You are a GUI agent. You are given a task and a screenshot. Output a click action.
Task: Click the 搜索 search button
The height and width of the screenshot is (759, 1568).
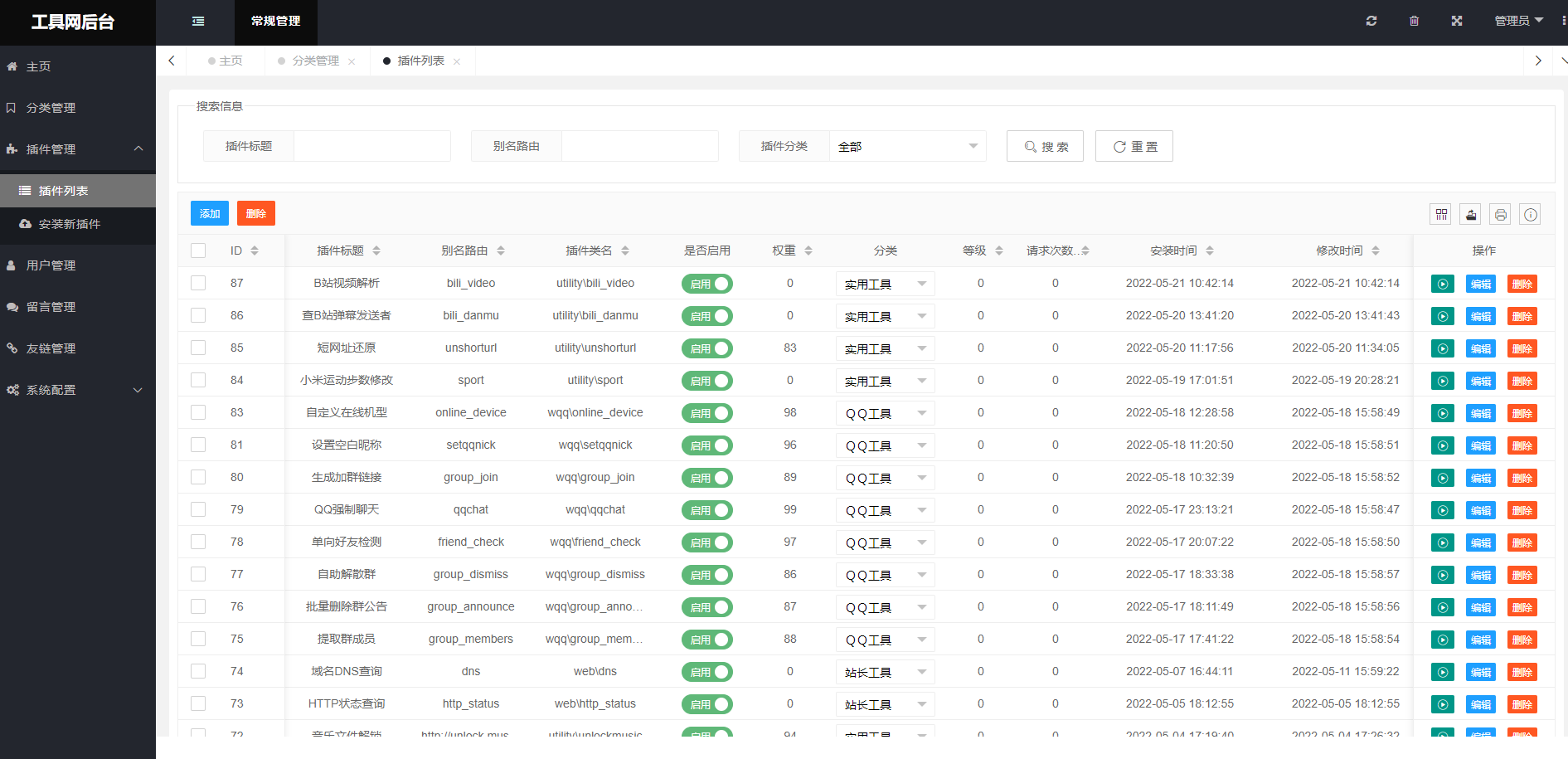point(1045,146)
